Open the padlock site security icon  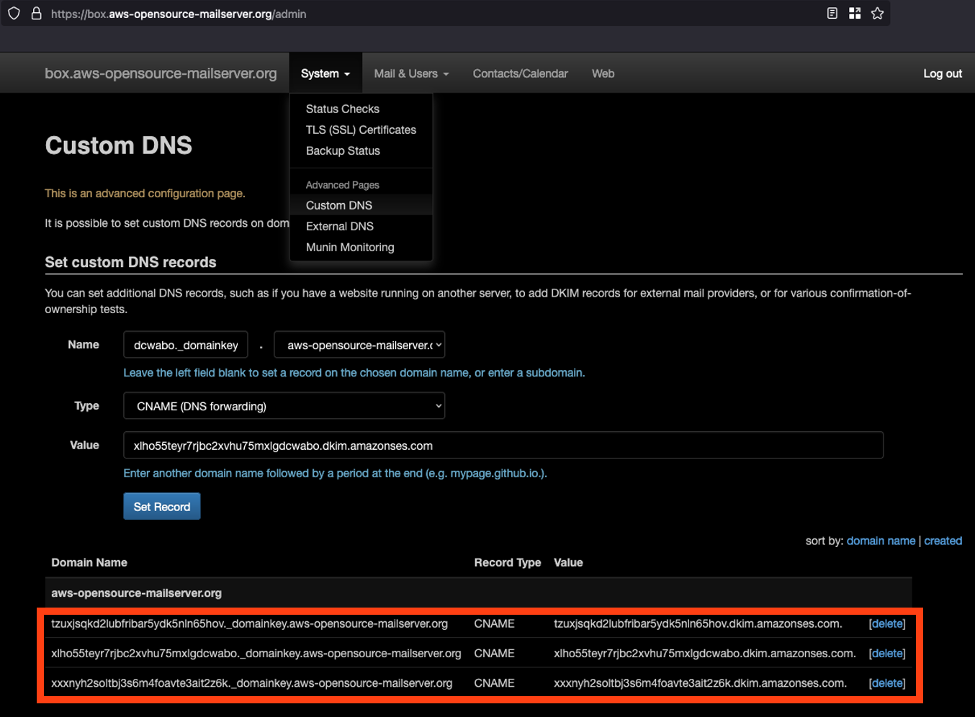36,13
